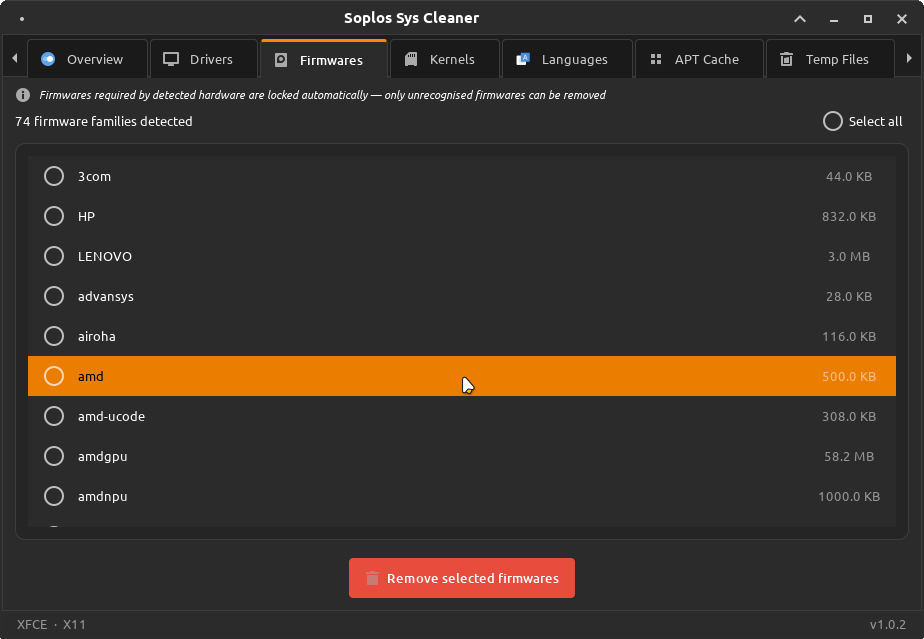This screenshot has height=639, width=924.
Task: Click the LENOVO label
Action: pos(105,256)
